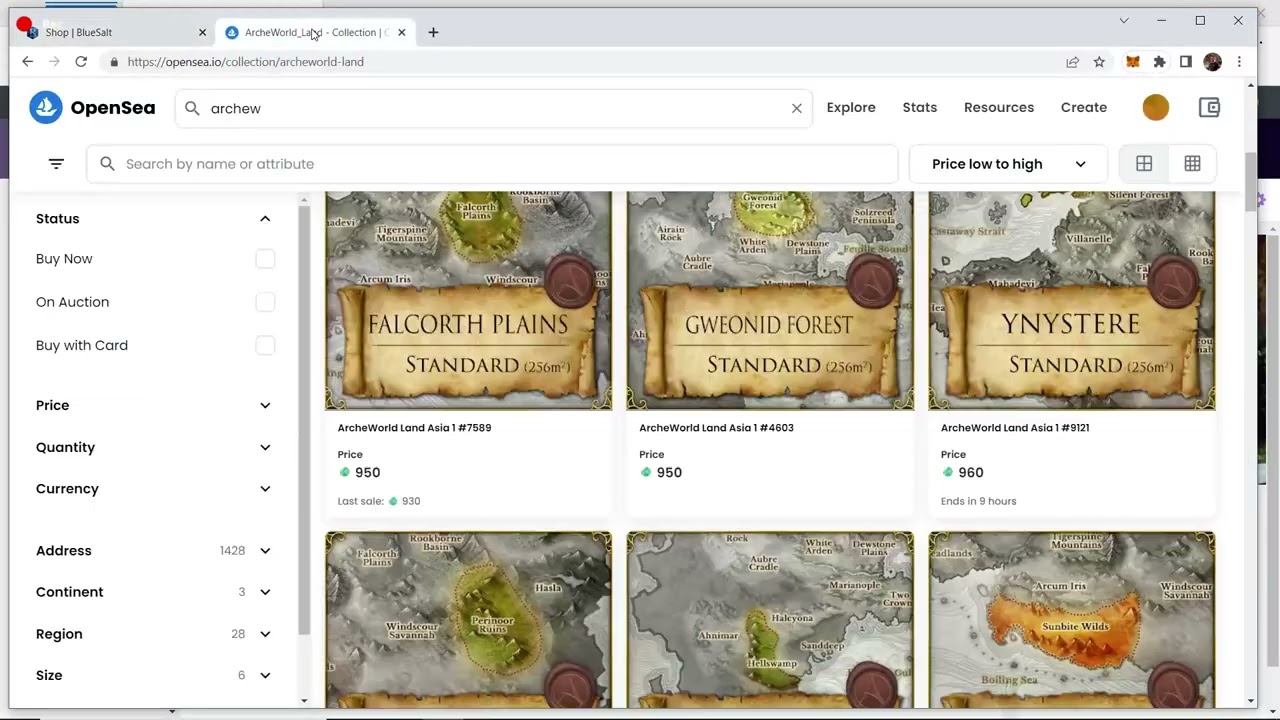The width and height of the screenshot is (1280, 720).
Task: Toggle the filter sidebar icon
Action: [x=56, y=164]
